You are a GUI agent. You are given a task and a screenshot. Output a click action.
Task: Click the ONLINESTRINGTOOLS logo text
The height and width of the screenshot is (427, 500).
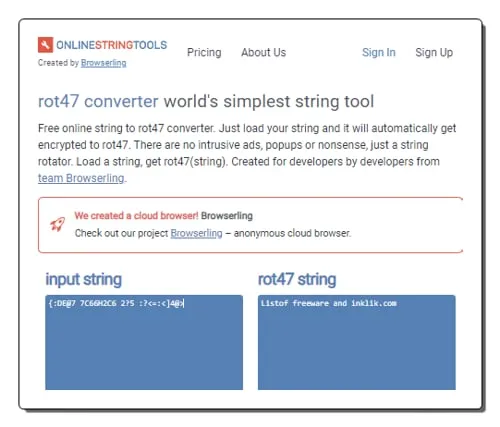point(111,45)
